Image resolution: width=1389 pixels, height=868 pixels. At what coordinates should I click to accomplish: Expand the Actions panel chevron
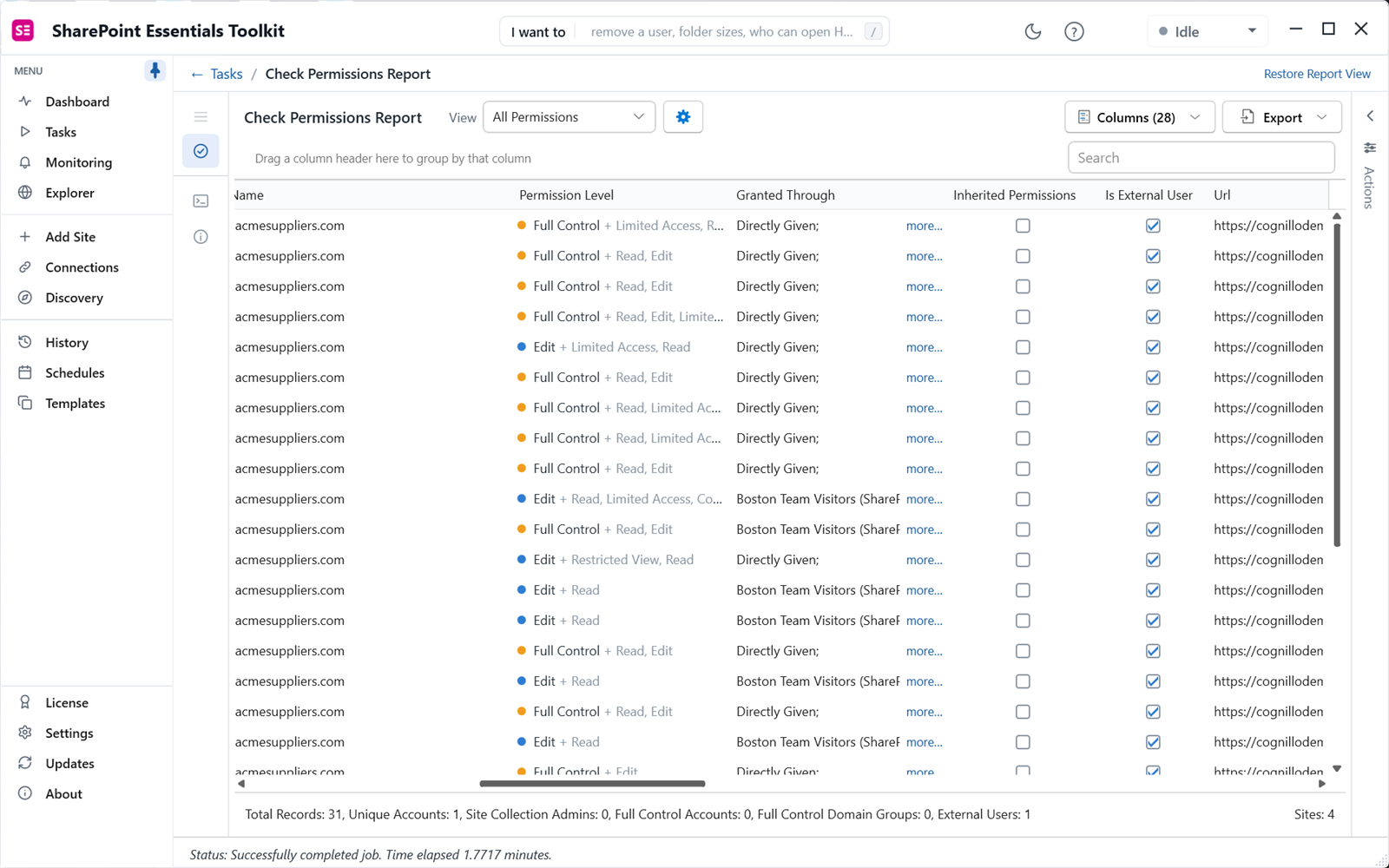coord(1370,115)
